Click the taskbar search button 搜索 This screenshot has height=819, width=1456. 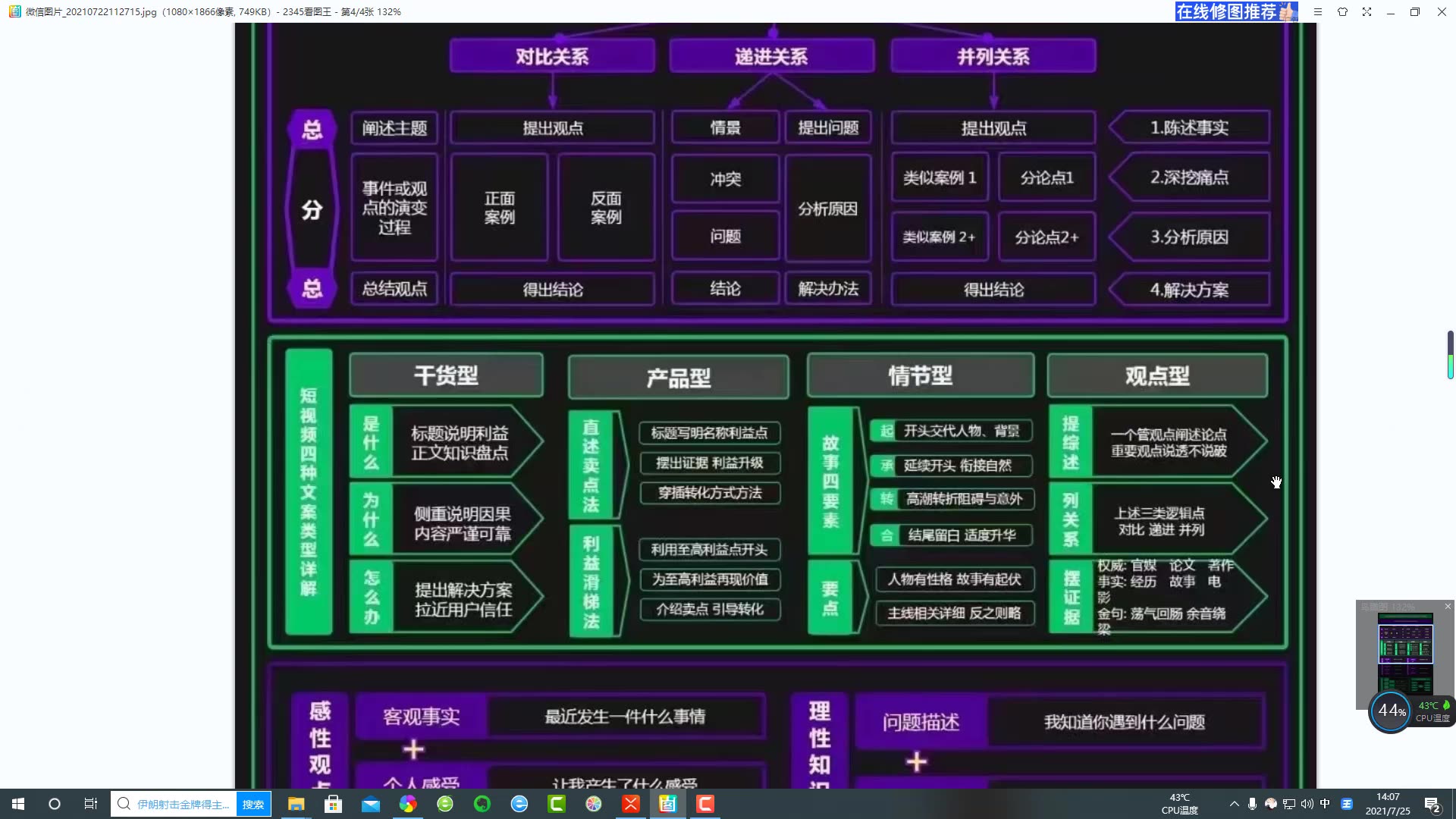click(253, 805)
